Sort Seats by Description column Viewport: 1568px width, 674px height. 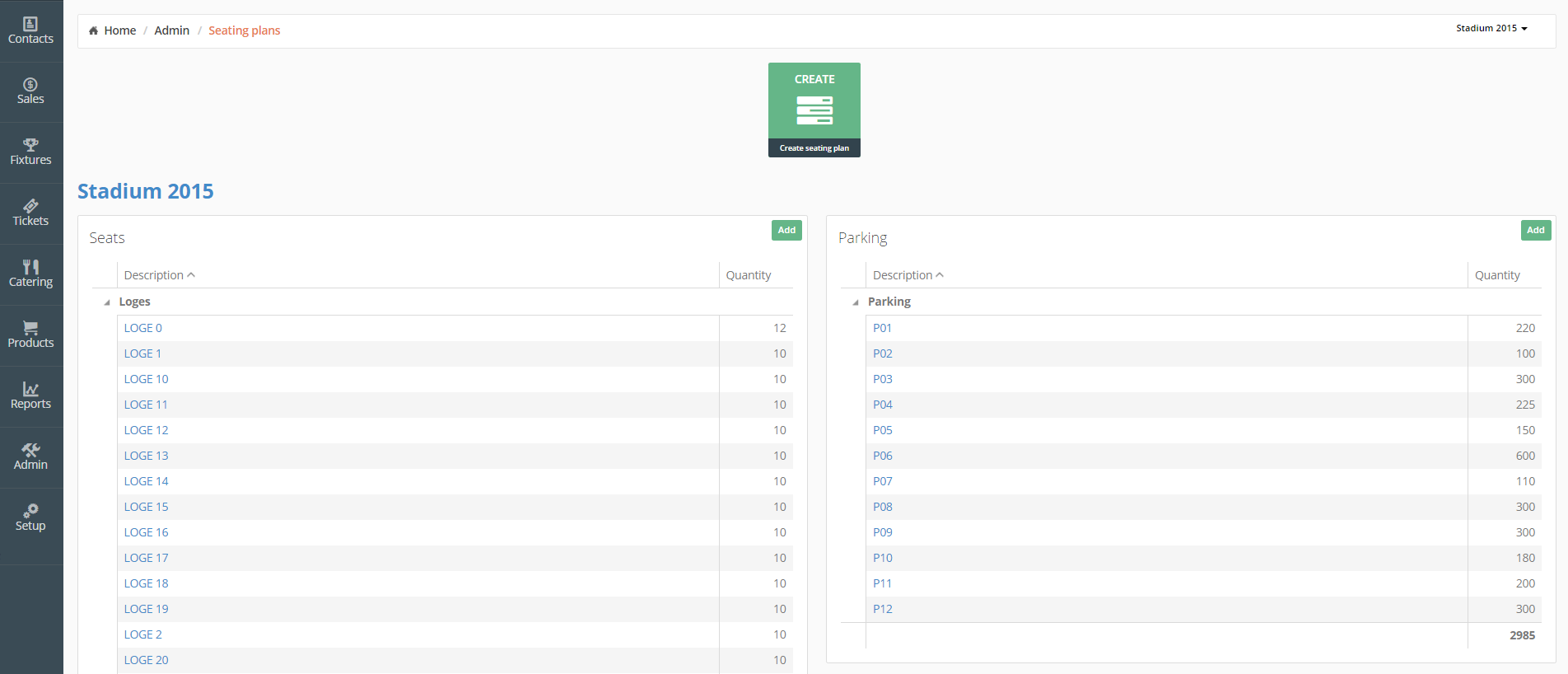pyautogui.click(x=160, y=275)
